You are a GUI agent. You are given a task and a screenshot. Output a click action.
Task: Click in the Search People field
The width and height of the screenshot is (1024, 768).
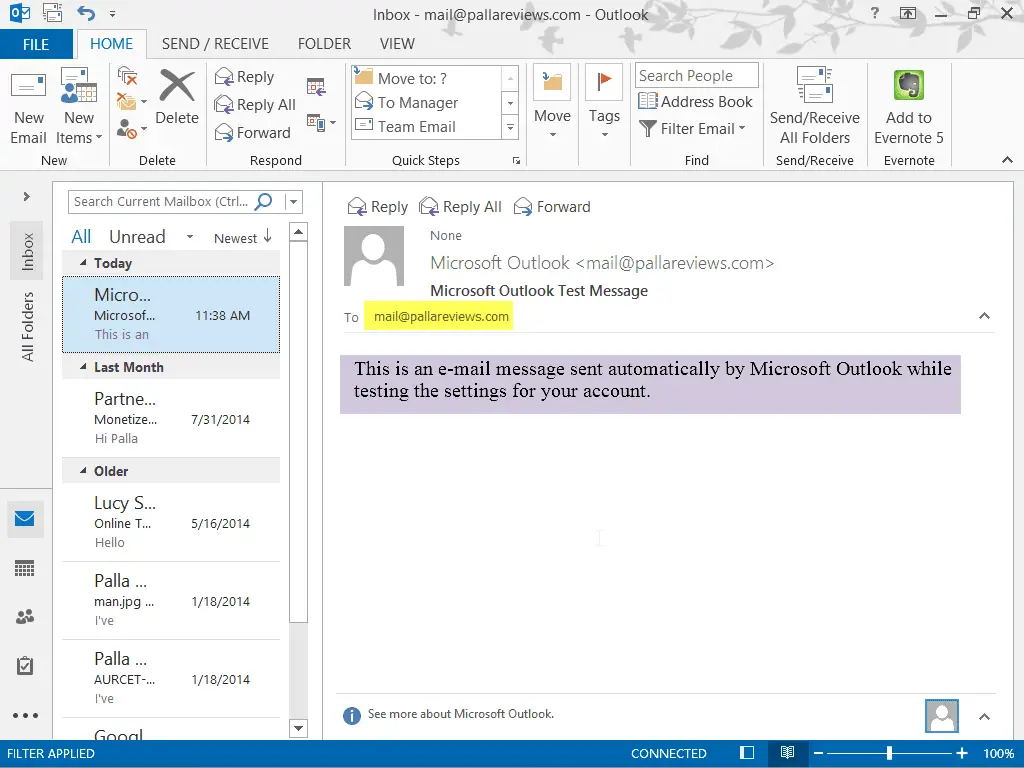pos(696,76)
